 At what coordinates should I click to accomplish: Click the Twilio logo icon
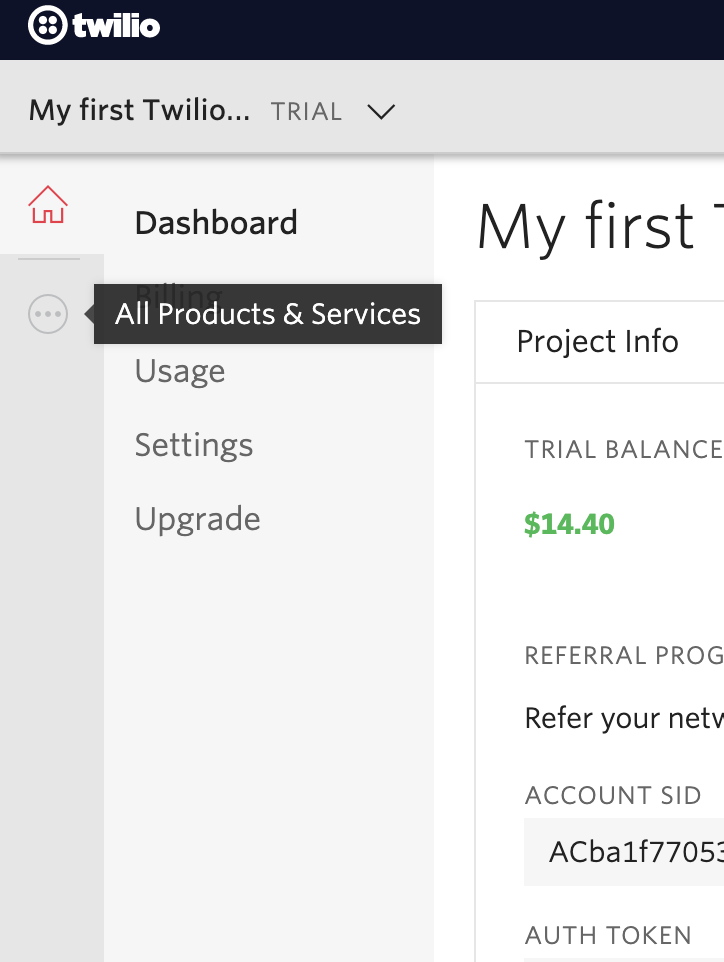tap(47, 26)
